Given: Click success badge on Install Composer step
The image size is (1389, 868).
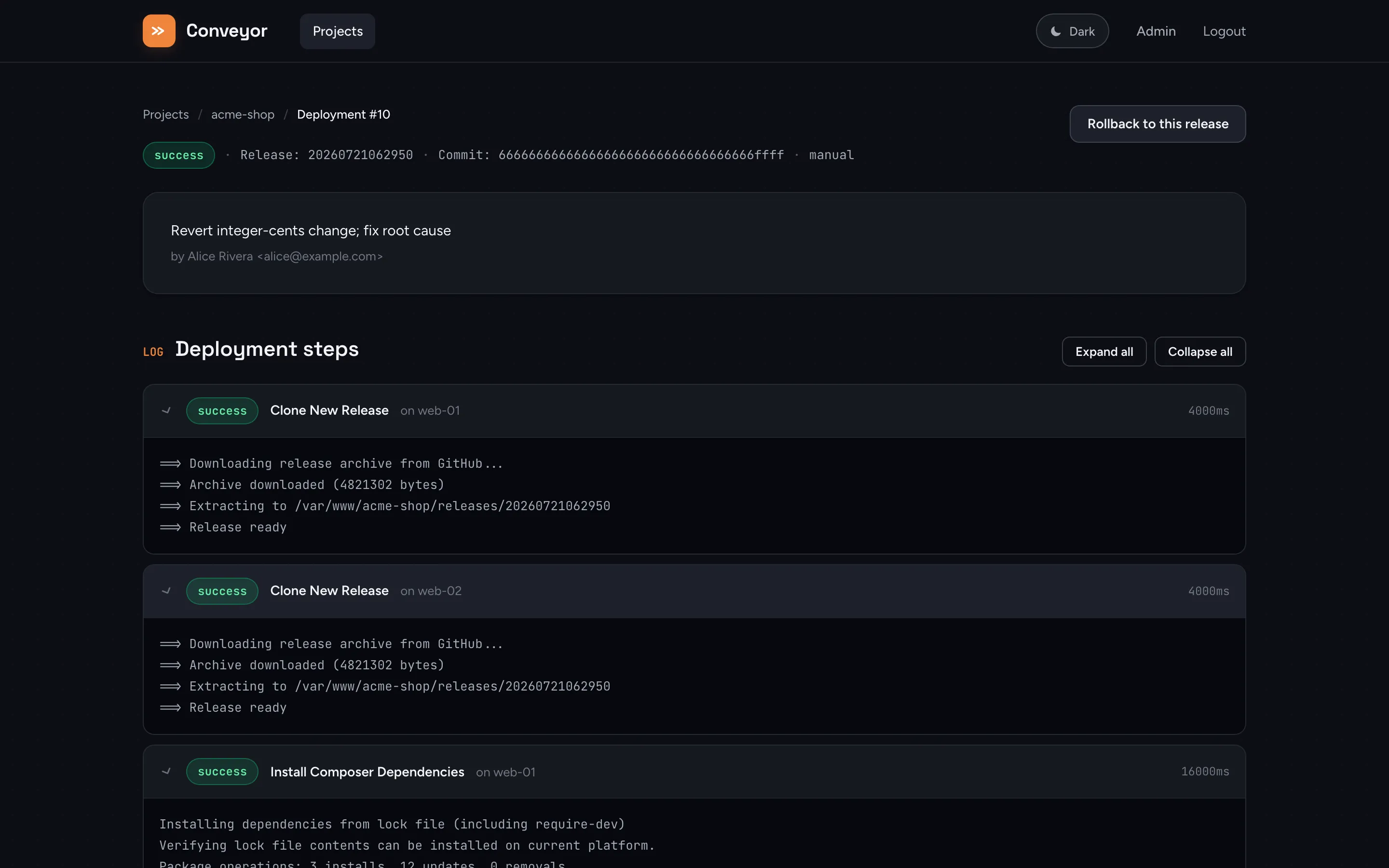Looking at the screenshot, I should [x=222, y=771].
